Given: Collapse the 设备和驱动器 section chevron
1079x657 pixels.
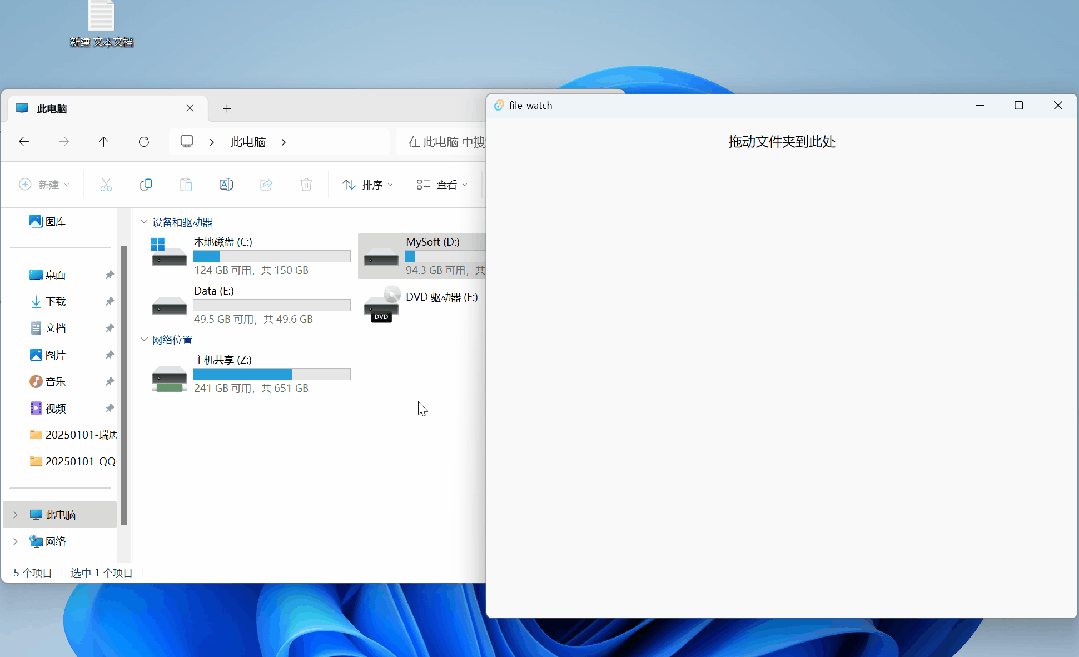Looking at the screenshot, I should pos(145,220).
